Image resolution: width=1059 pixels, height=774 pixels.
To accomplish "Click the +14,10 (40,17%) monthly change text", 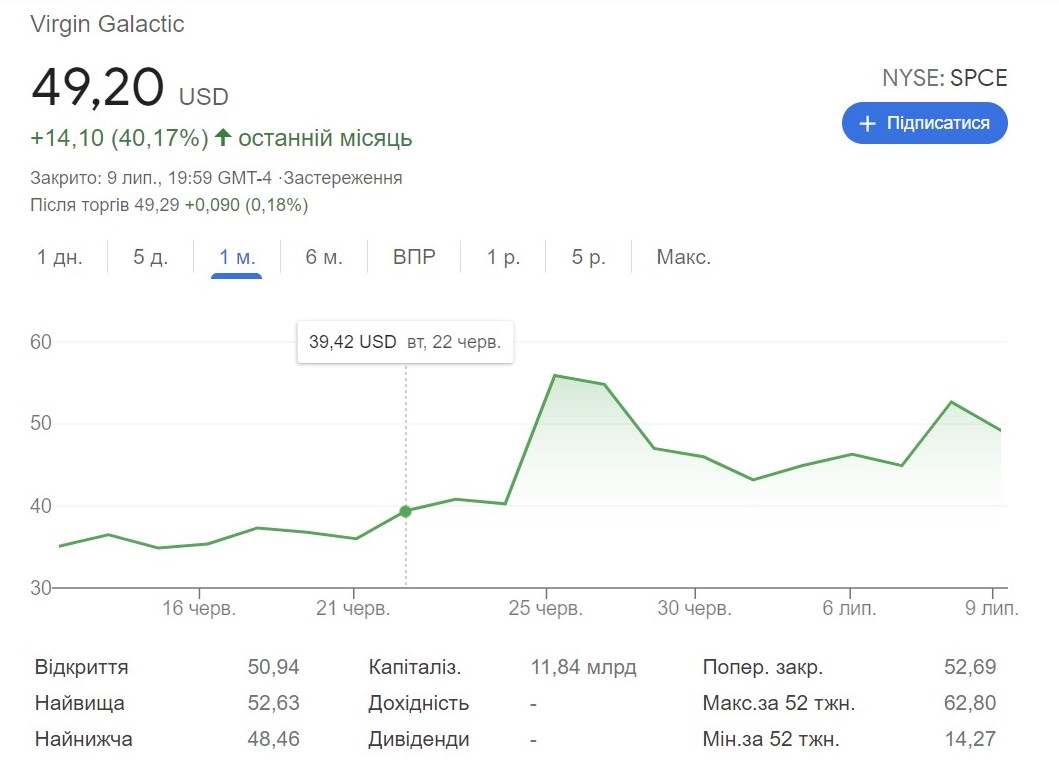I will click(120, 138).
